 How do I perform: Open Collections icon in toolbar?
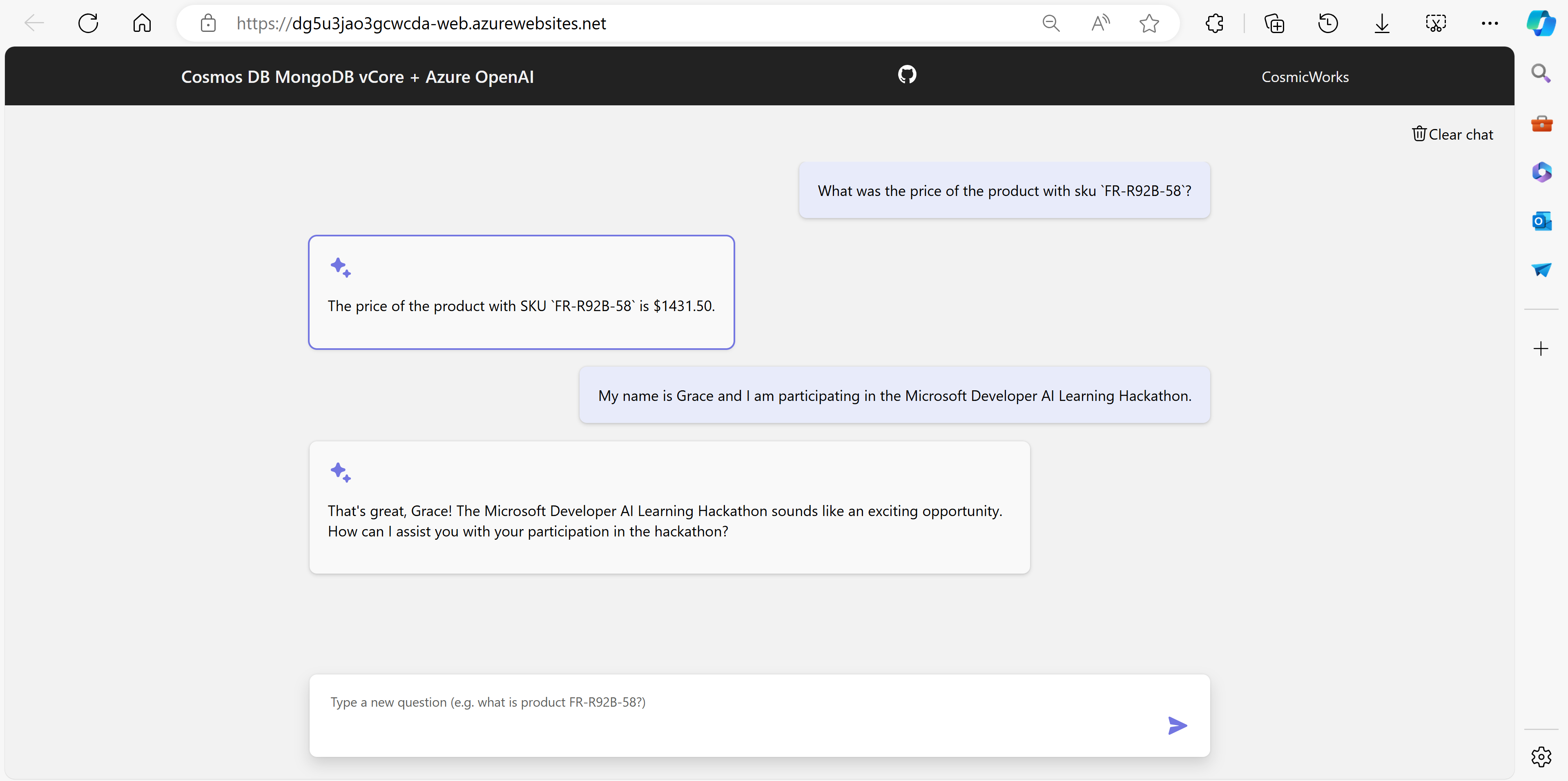[x=1274, y=24]
